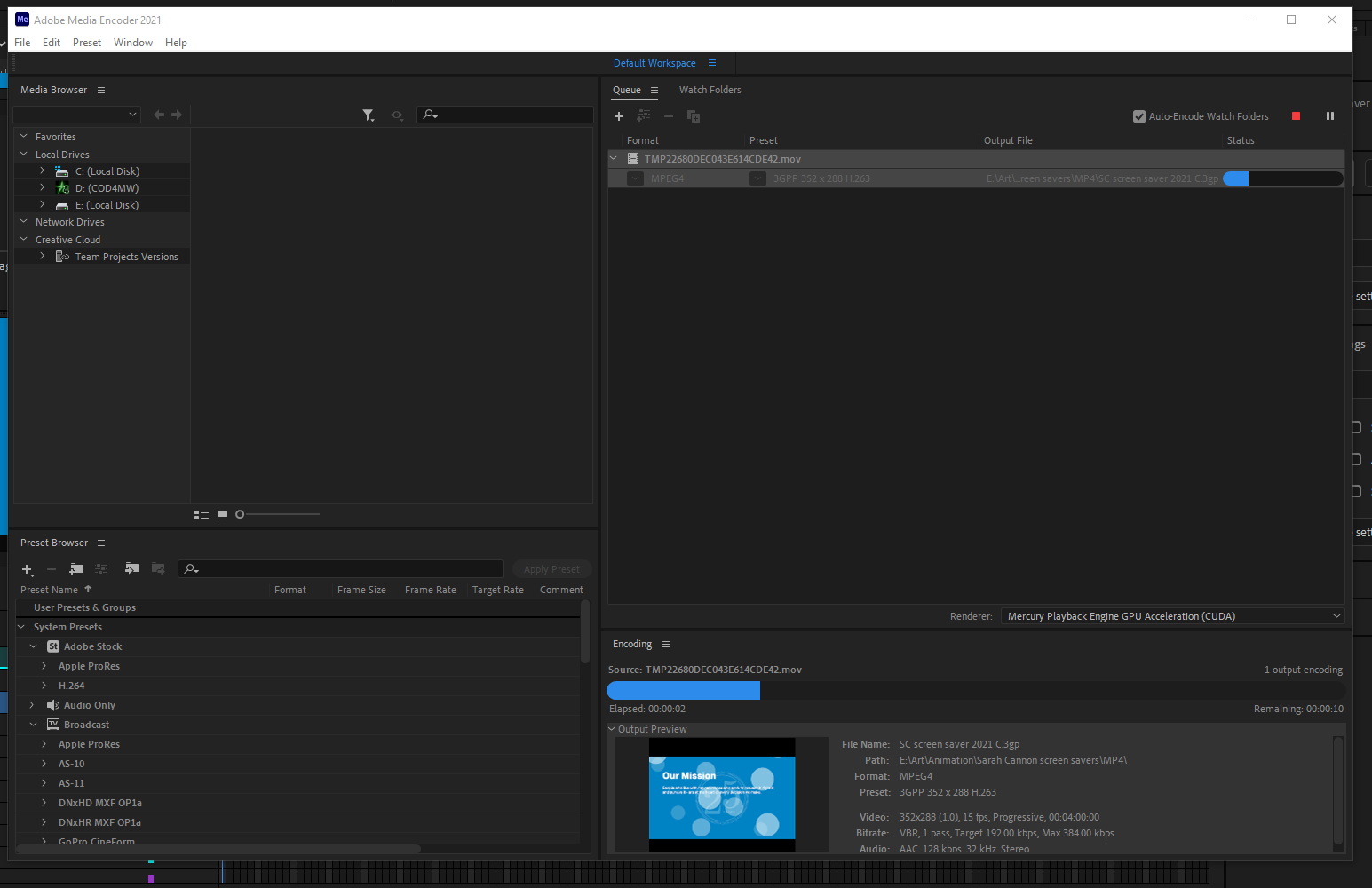Collapse the Broadcast presets group
The image size is (1372, 888).
pyautogui.click(x=33, y=724)
